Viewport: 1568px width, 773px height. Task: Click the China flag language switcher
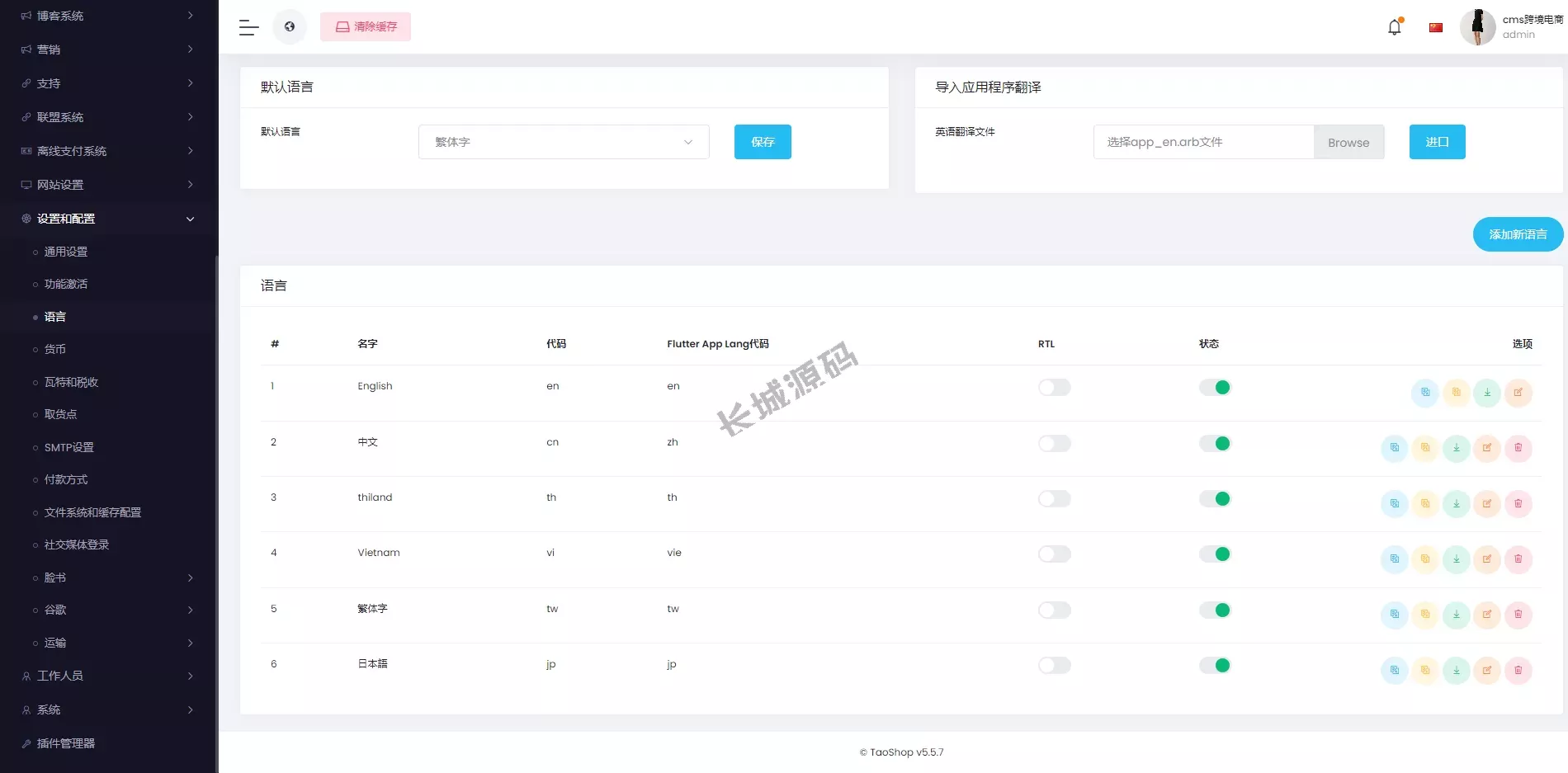pyautogui.click(x=1436, y=27)
